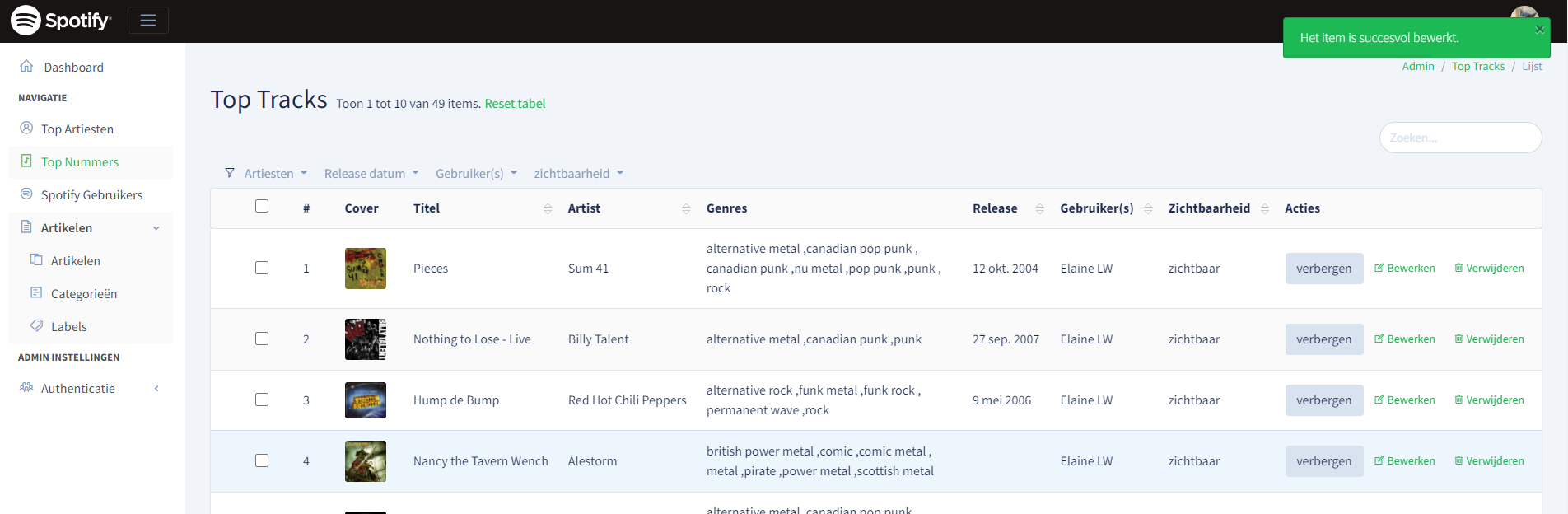Click the Zoeken search field
This screenshot has height=514, width=1568.
click(x=1460, y=138)
